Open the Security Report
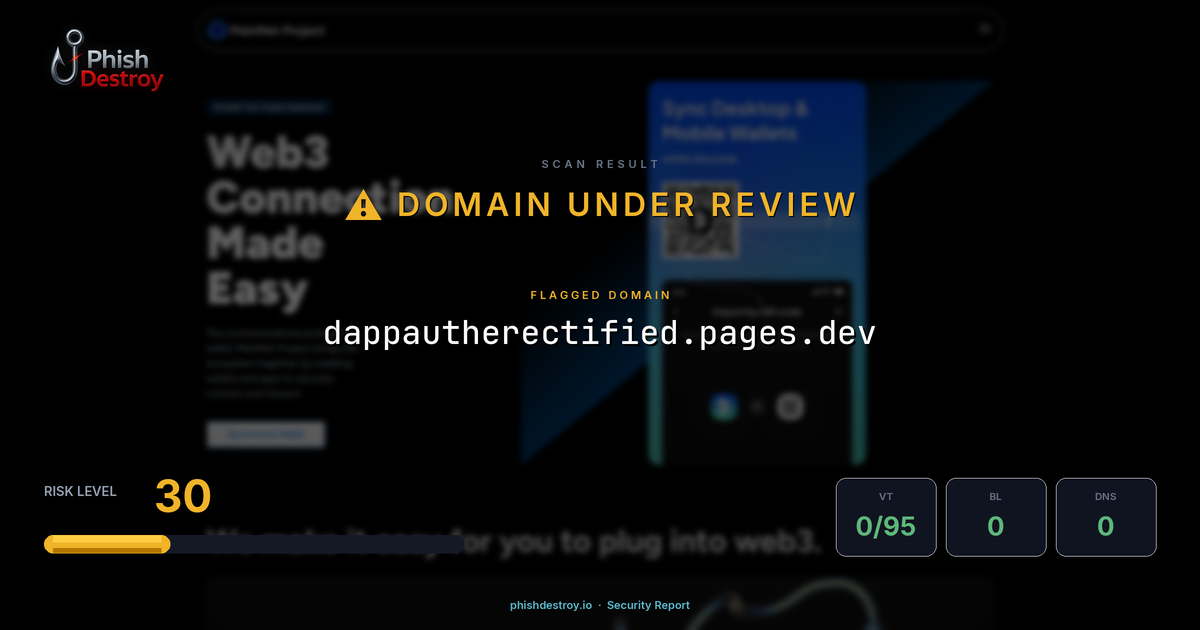The image size is (1200, 630). [649, 605]
